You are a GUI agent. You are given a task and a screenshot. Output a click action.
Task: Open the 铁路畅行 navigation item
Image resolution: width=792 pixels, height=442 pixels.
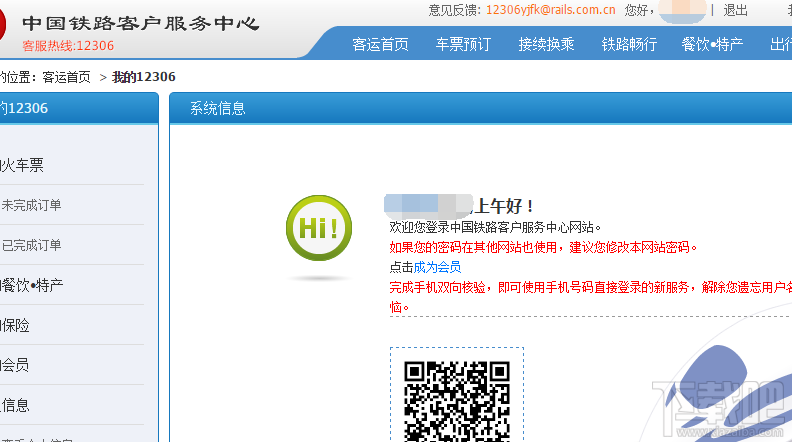[x=629, y=44]
